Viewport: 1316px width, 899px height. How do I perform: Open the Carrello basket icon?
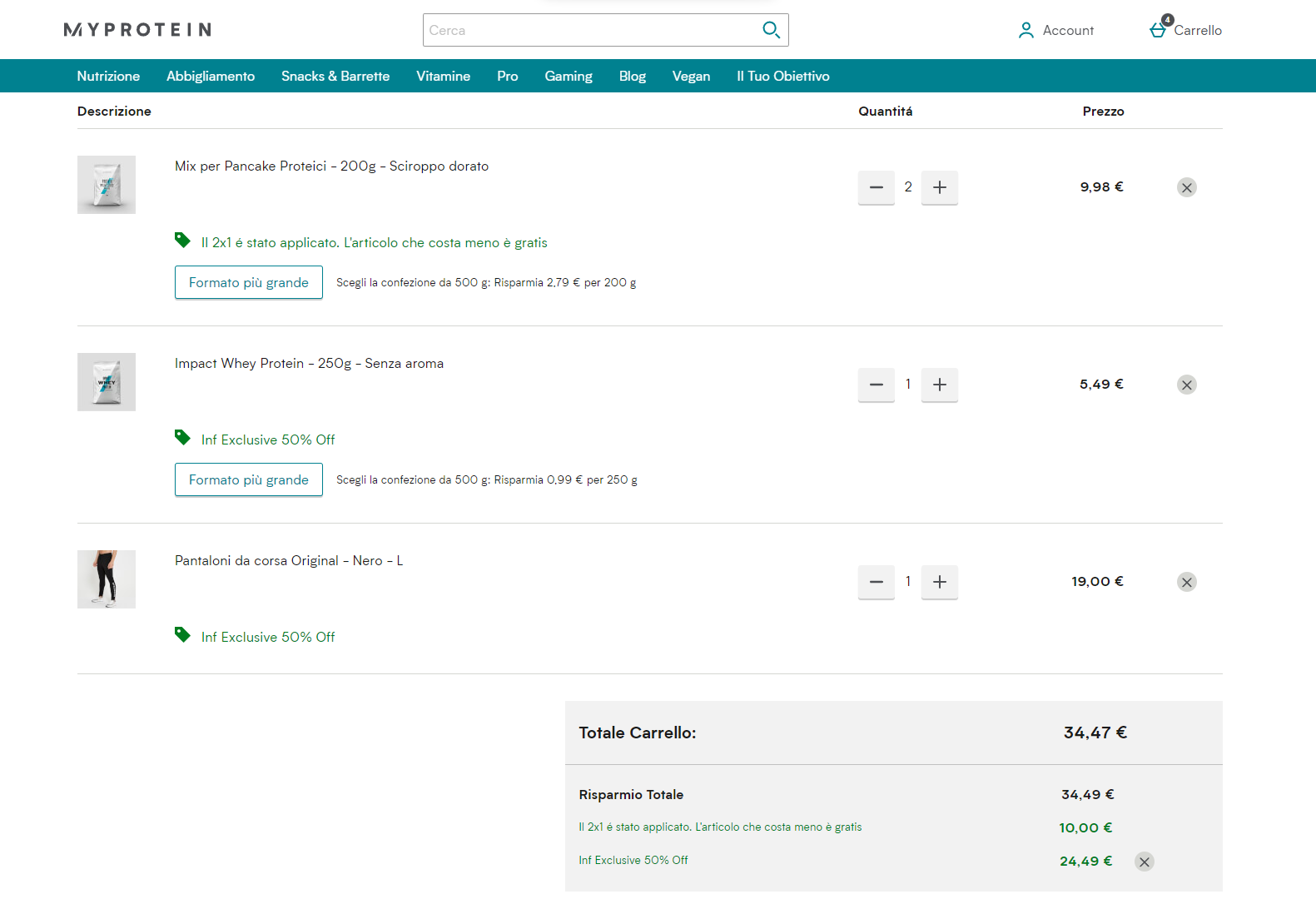tap(1158, 30)
